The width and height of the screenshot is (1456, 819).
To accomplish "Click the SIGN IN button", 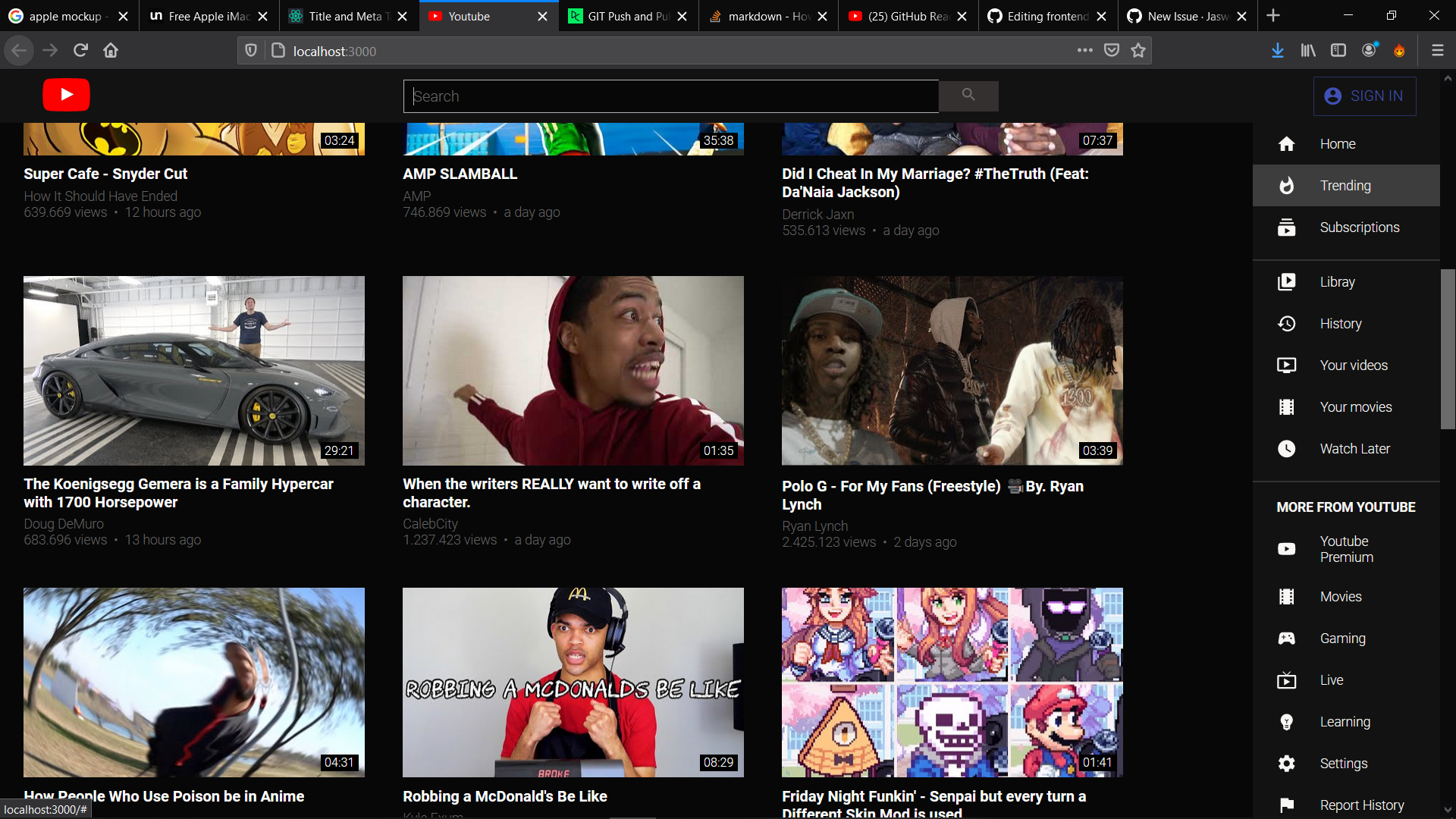I will click(1364, 96).
